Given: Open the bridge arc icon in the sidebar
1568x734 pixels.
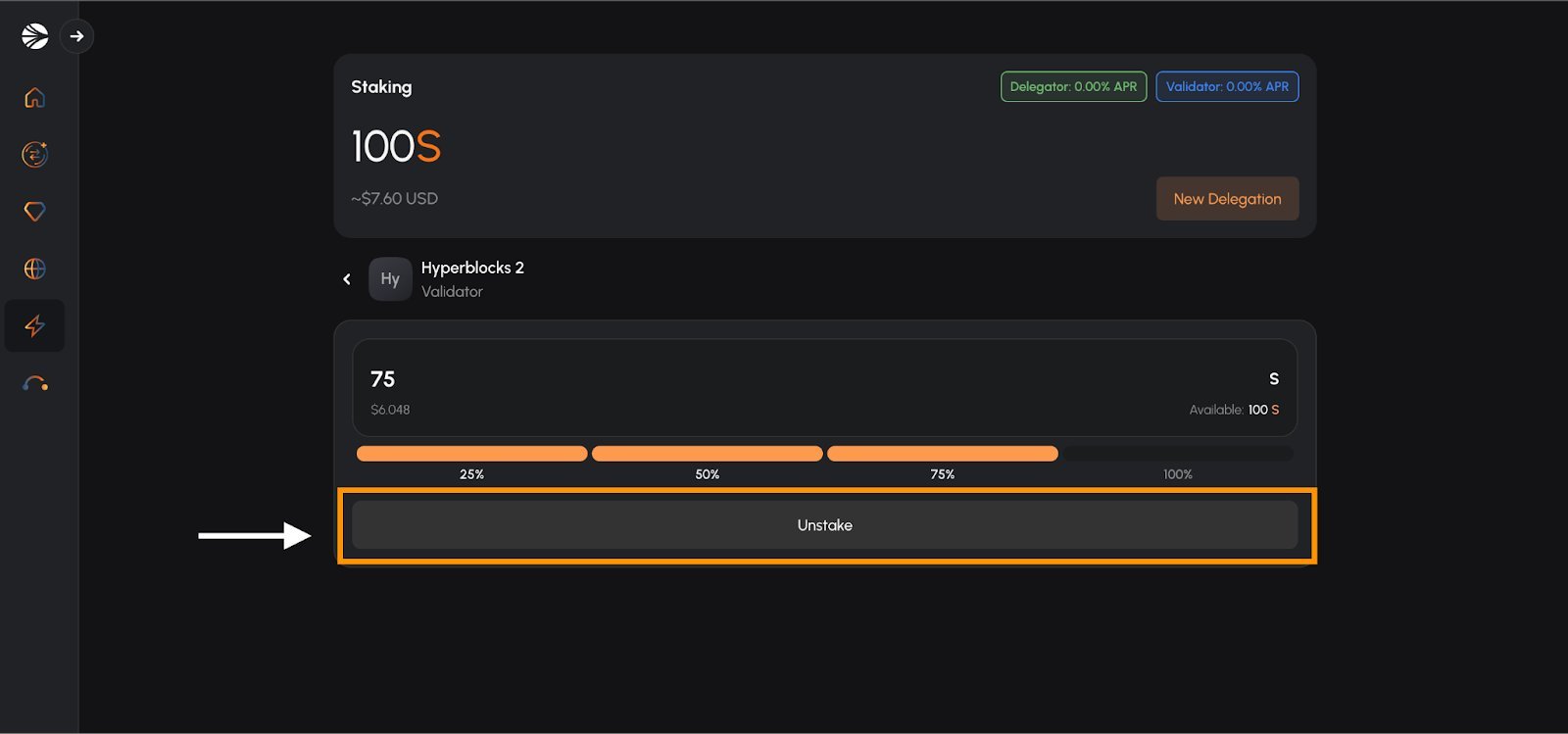Looking at the screenshot, I should pos(35,383).
